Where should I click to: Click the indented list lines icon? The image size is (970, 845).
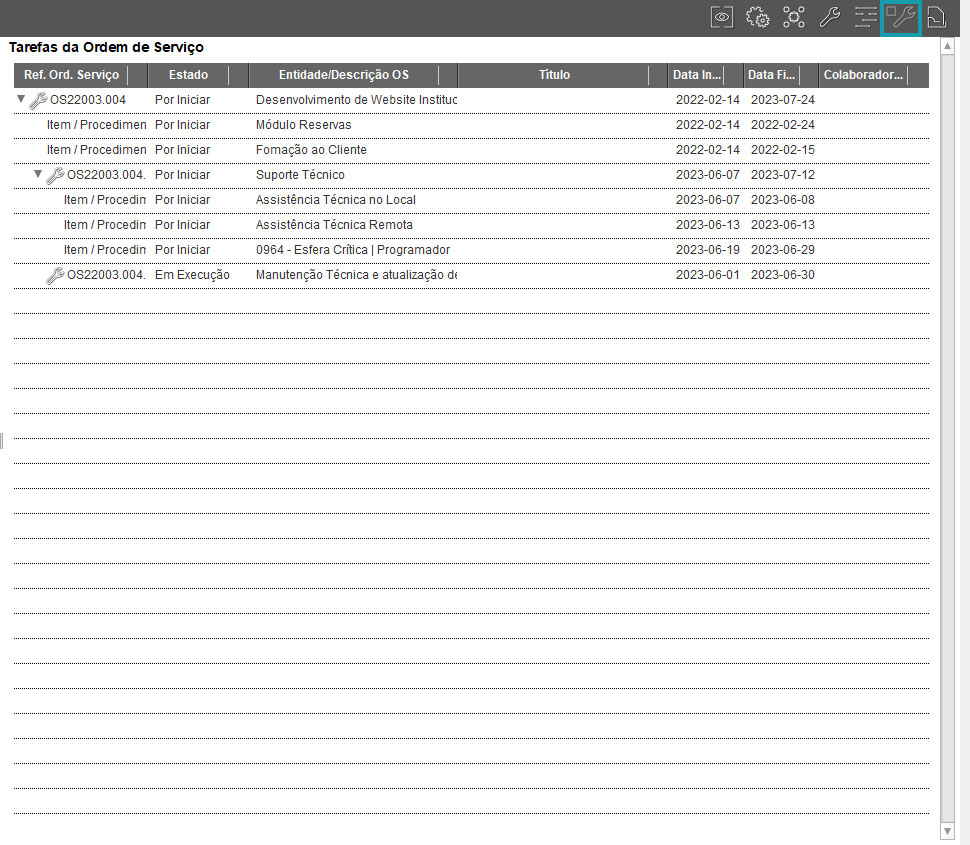tap(865, 17)
